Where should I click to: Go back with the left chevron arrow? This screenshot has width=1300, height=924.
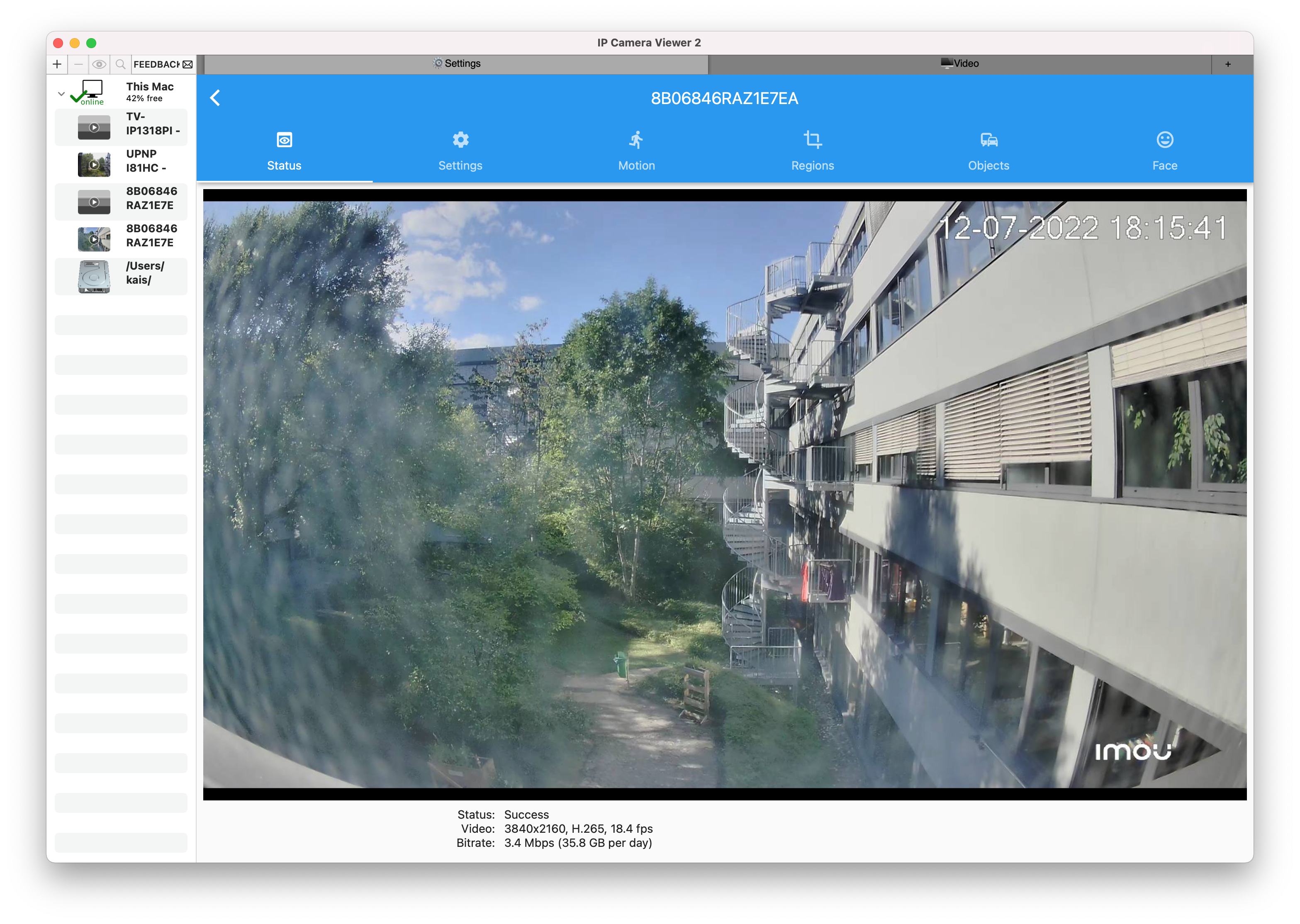point(215,98)
